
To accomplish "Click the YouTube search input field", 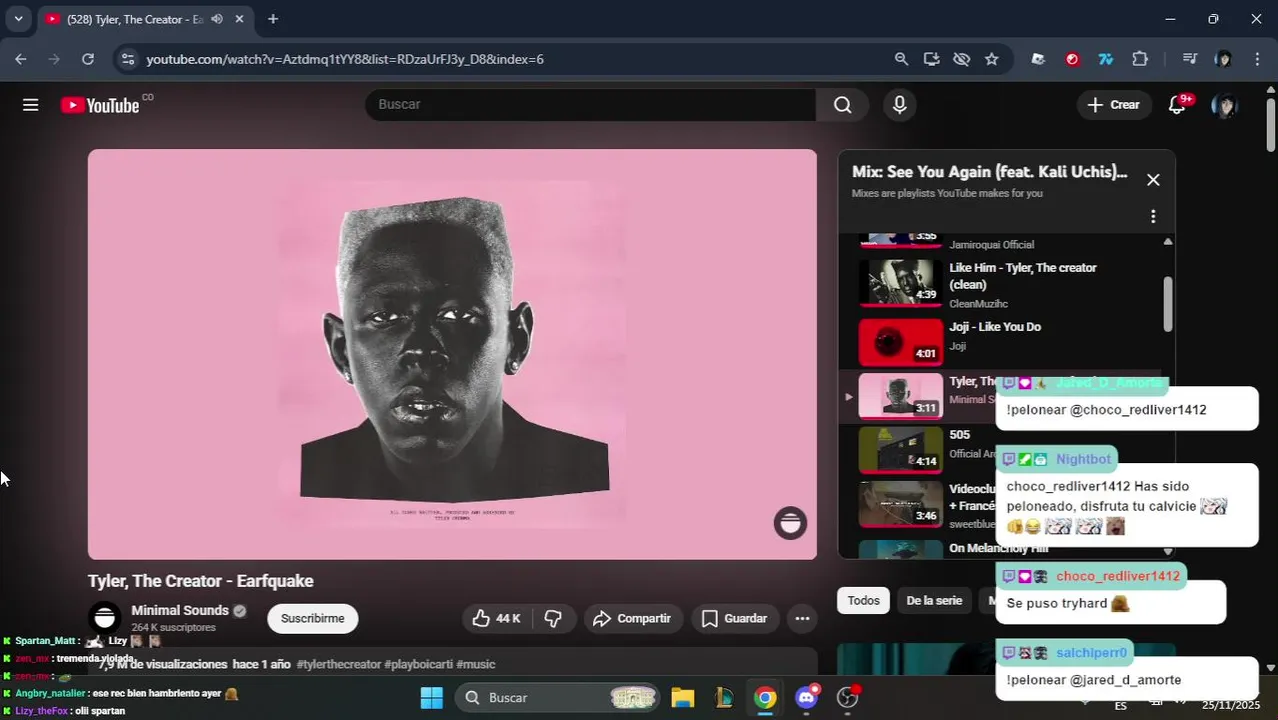I will point(590,105).
